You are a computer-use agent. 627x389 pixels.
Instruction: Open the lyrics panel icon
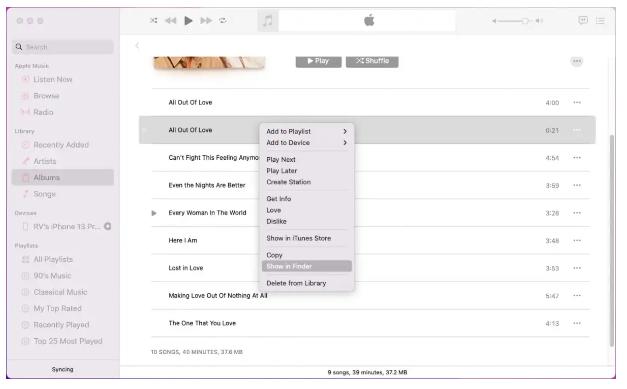(583, 20)
